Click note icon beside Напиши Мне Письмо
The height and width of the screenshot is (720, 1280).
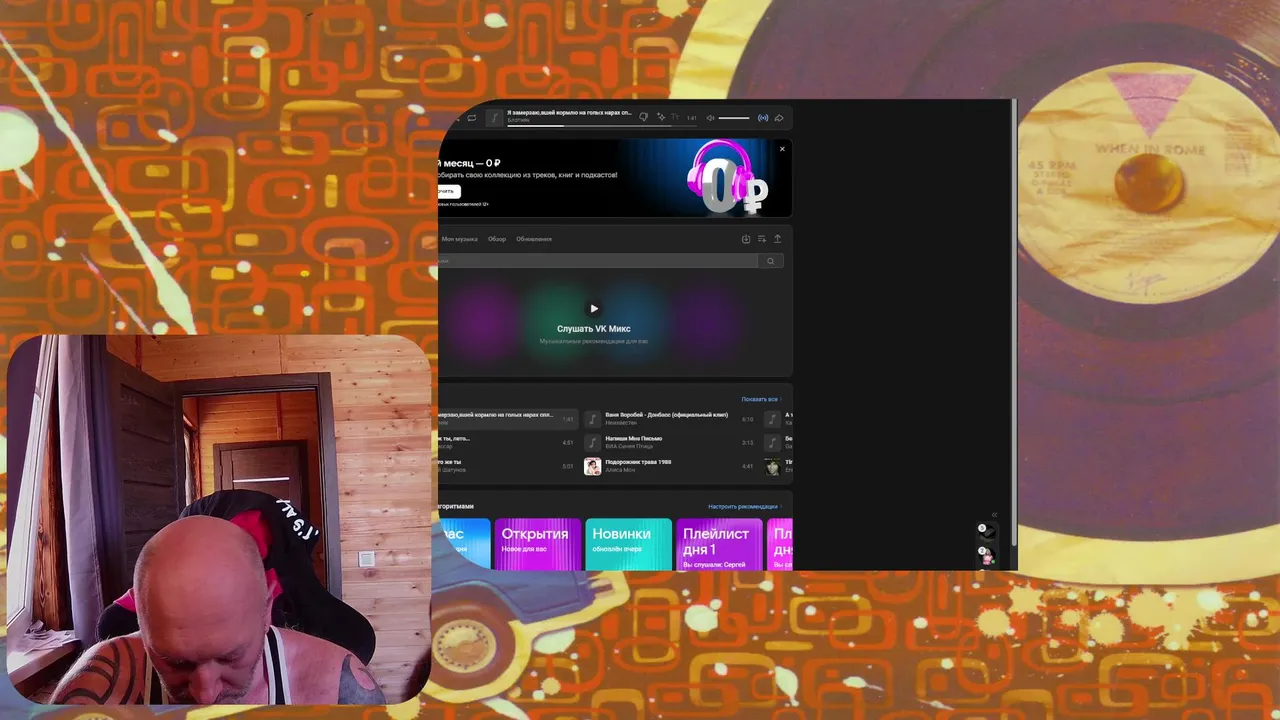(x=593, y=442)
